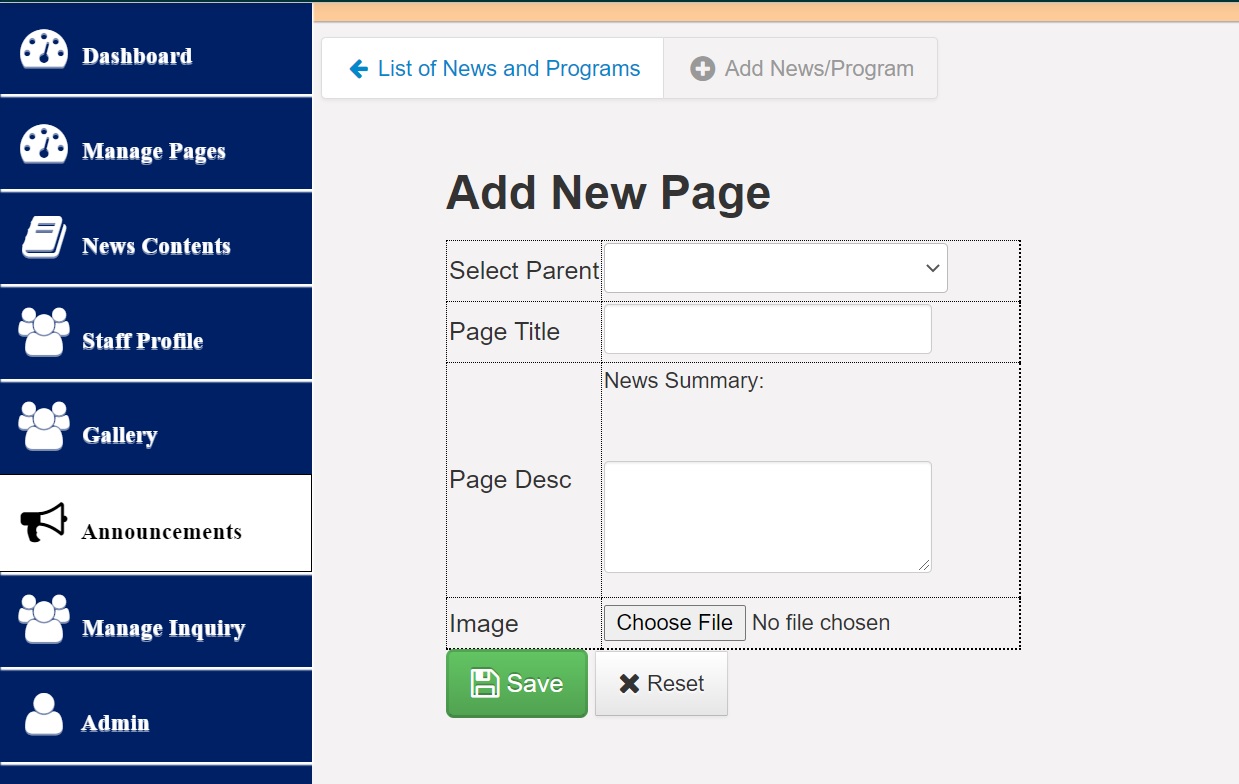Select the Dashboard gauge icon
Image resolution: width=1239 pixels, height=784 pixels.
pos(42,49)
